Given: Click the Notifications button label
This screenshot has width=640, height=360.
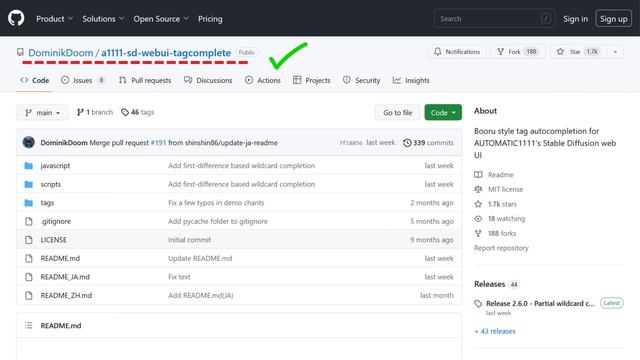Looking at the screenshot, I should (x=462, y=51).
